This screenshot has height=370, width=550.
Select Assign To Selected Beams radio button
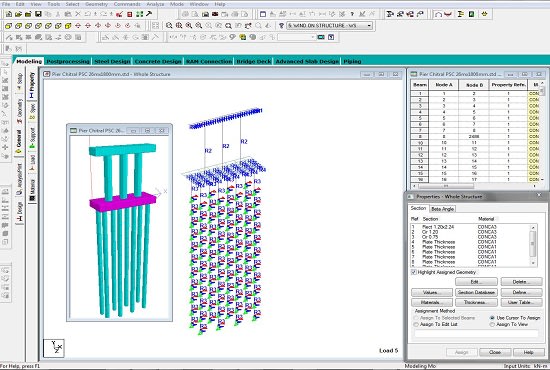[x=416, y=318]
